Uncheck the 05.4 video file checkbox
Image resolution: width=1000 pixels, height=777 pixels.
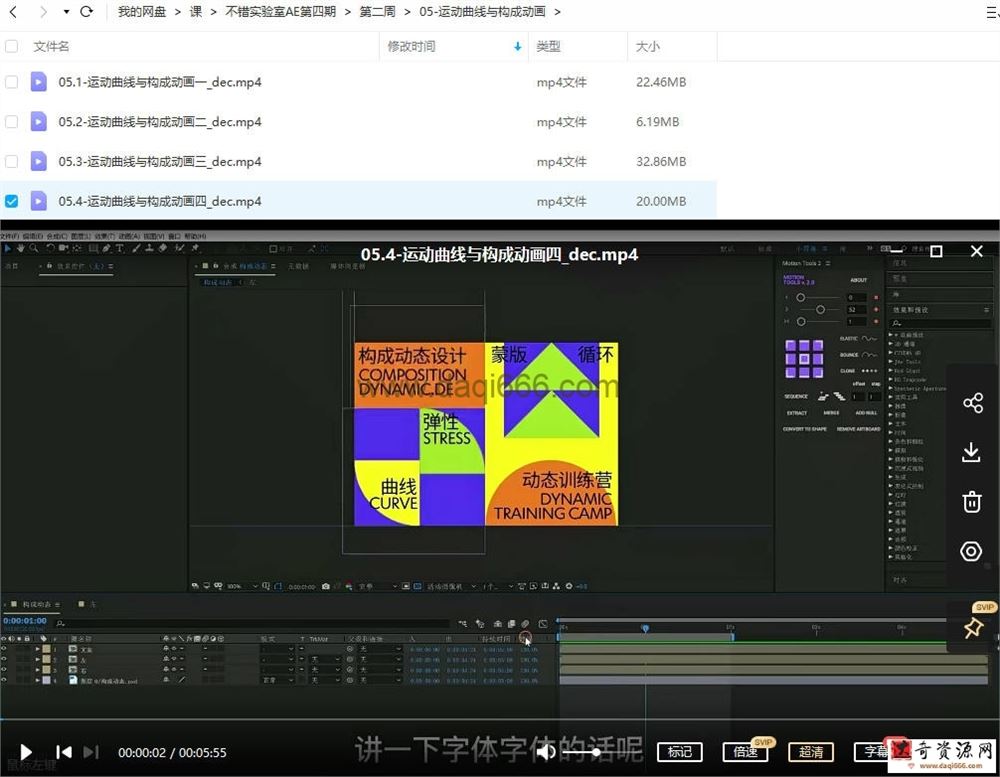point(12,201)
